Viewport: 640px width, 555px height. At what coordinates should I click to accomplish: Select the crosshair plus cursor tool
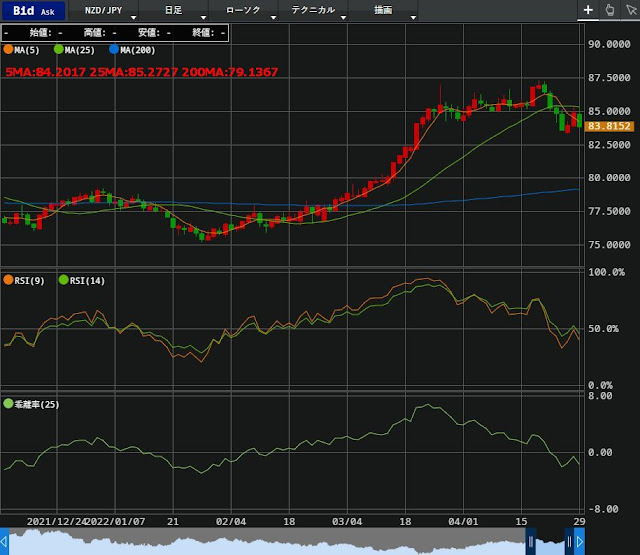click(x=588, y=10)
